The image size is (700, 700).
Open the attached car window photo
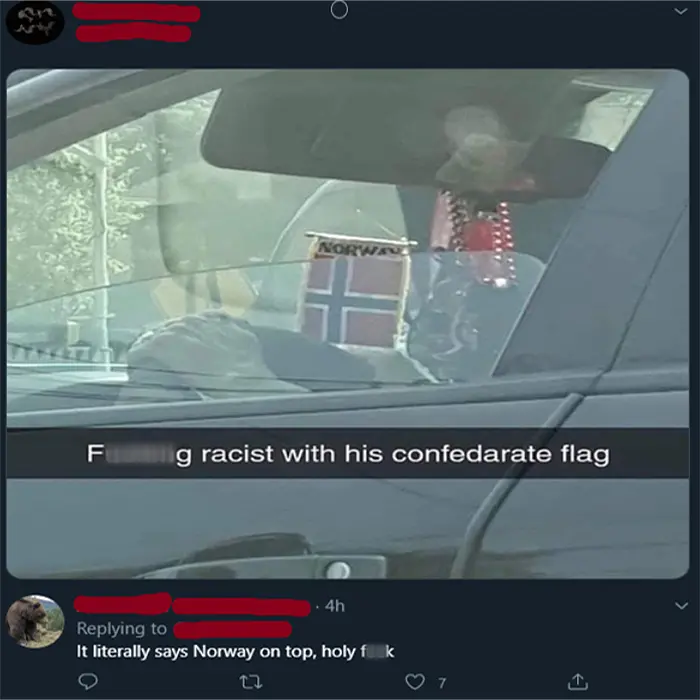[348, 324]
